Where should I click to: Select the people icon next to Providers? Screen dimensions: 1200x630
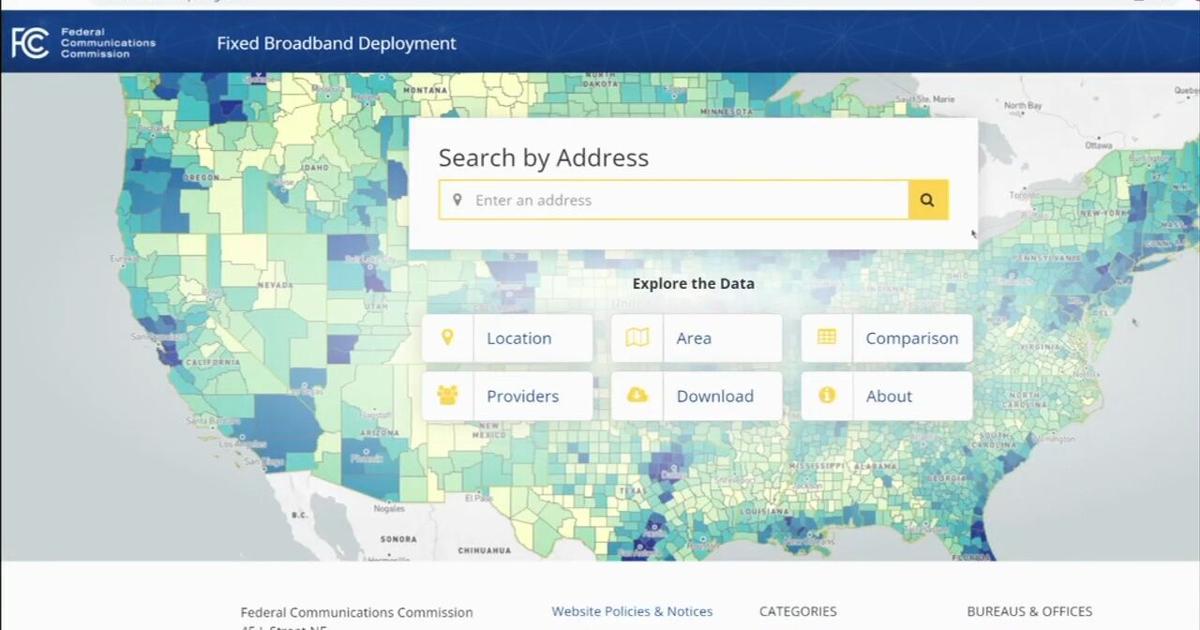(x=448, y=396)
